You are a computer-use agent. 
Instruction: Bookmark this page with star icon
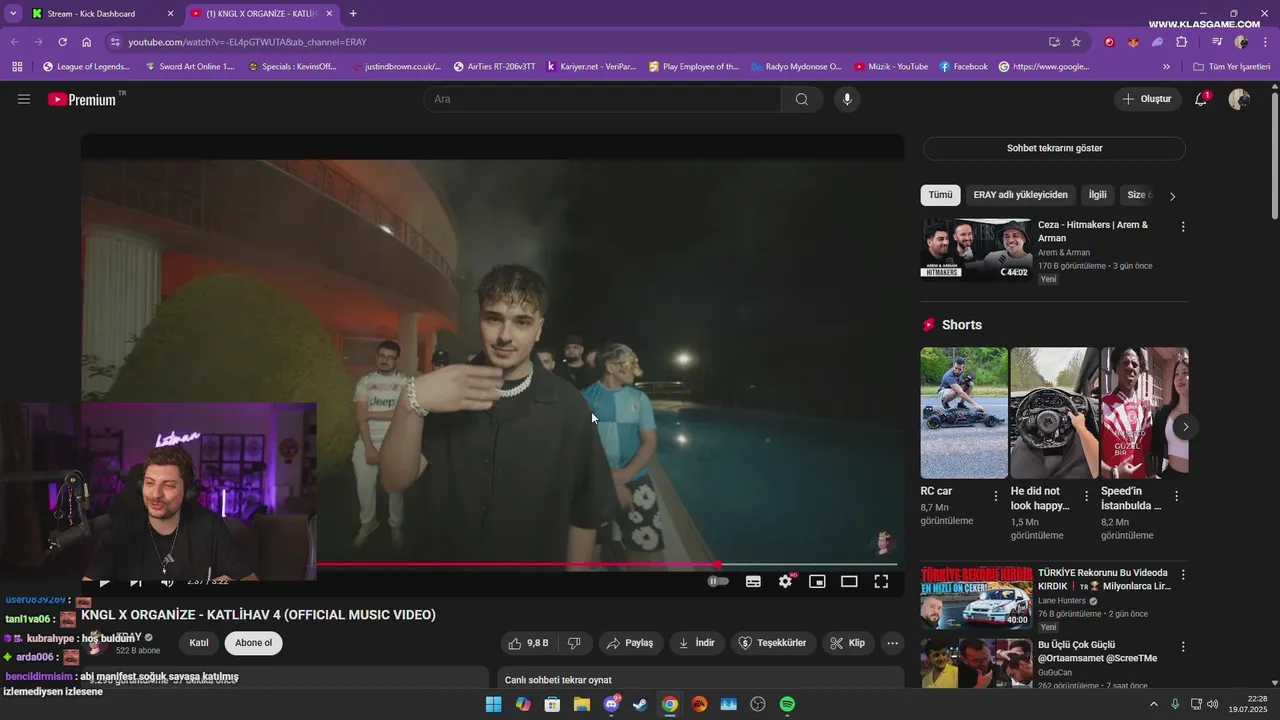[1076, 42]
